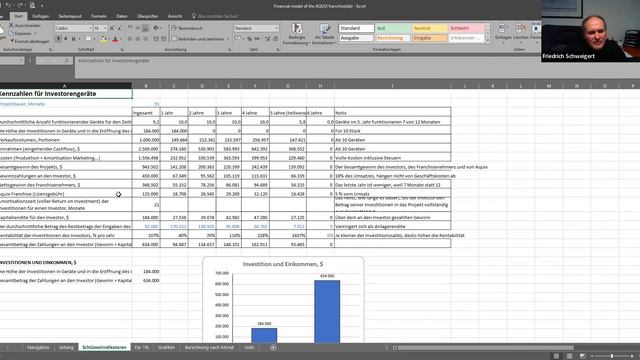The width and height of the screenshot is (640, 360).
Task: Click the horizontal scrollbar
Action: click(x=486, y=348)
